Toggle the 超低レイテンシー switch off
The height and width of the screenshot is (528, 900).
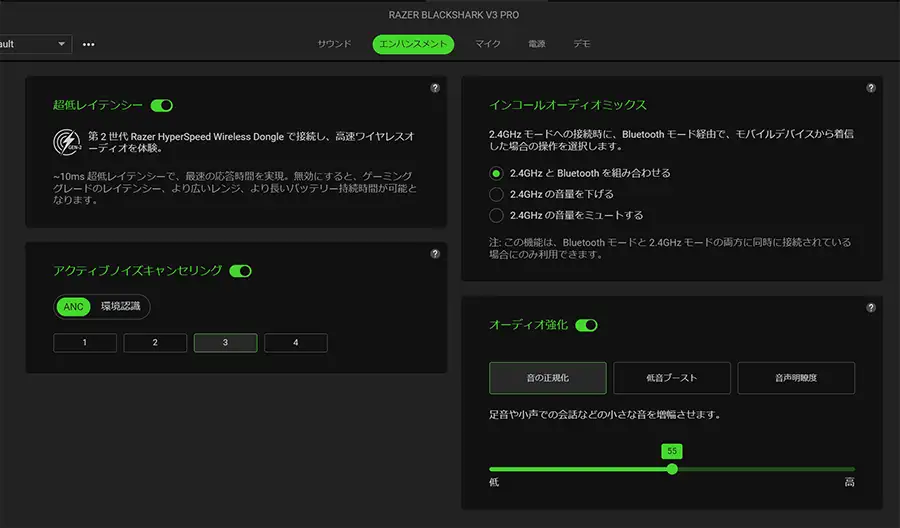coord(161,106)
